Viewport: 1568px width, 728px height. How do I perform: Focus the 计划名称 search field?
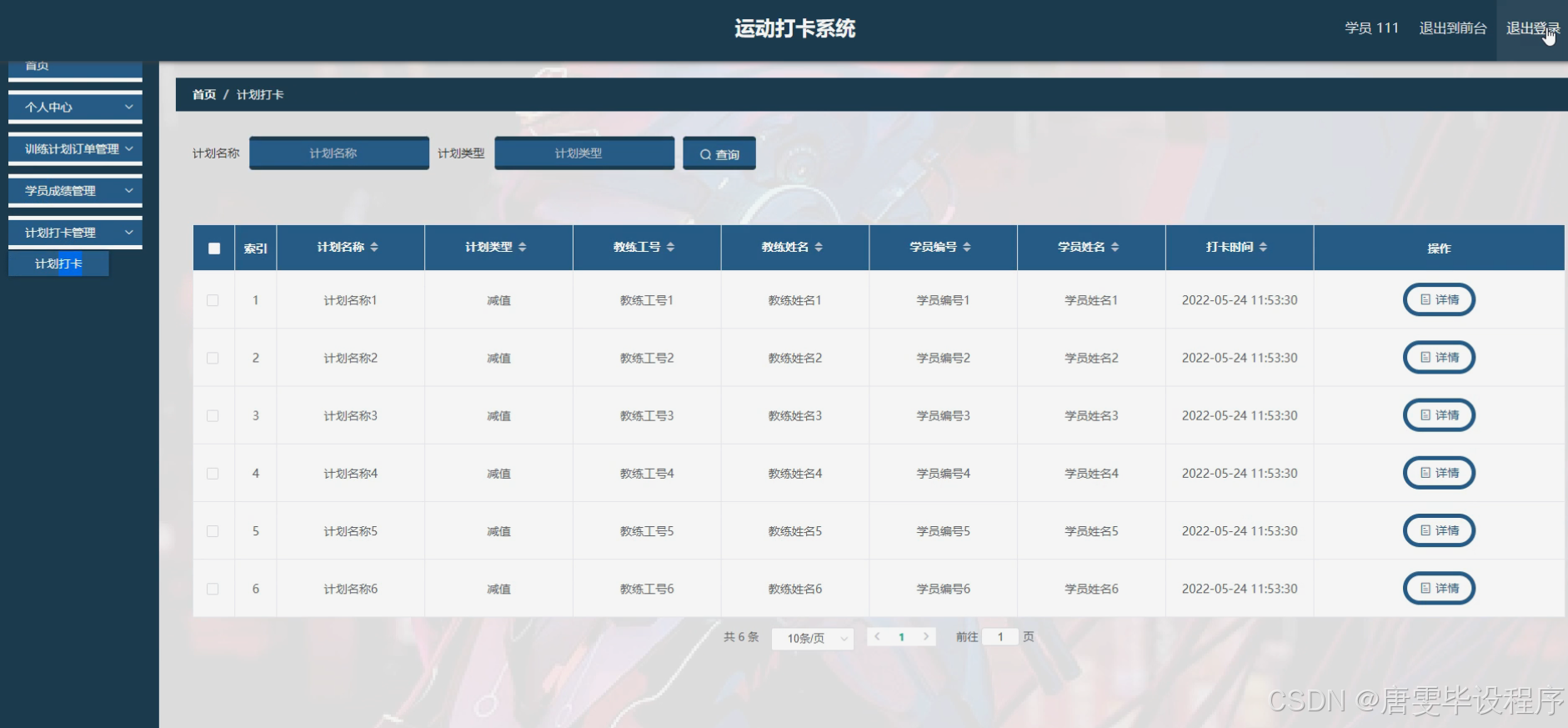tap(339, 153)
